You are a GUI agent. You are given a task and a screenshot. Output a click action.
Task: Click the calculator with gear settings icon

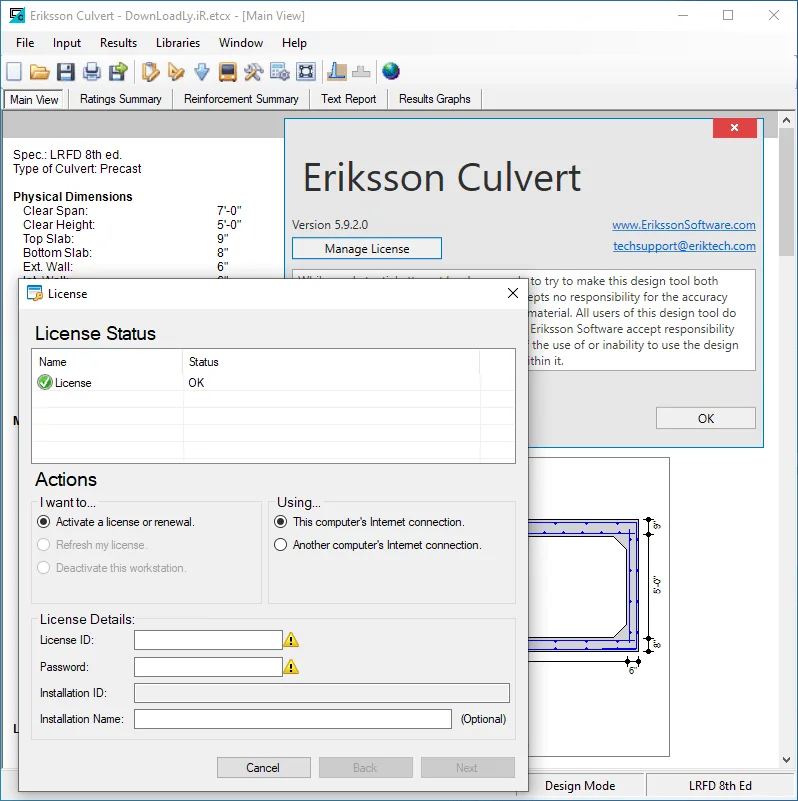pos(280,72)
